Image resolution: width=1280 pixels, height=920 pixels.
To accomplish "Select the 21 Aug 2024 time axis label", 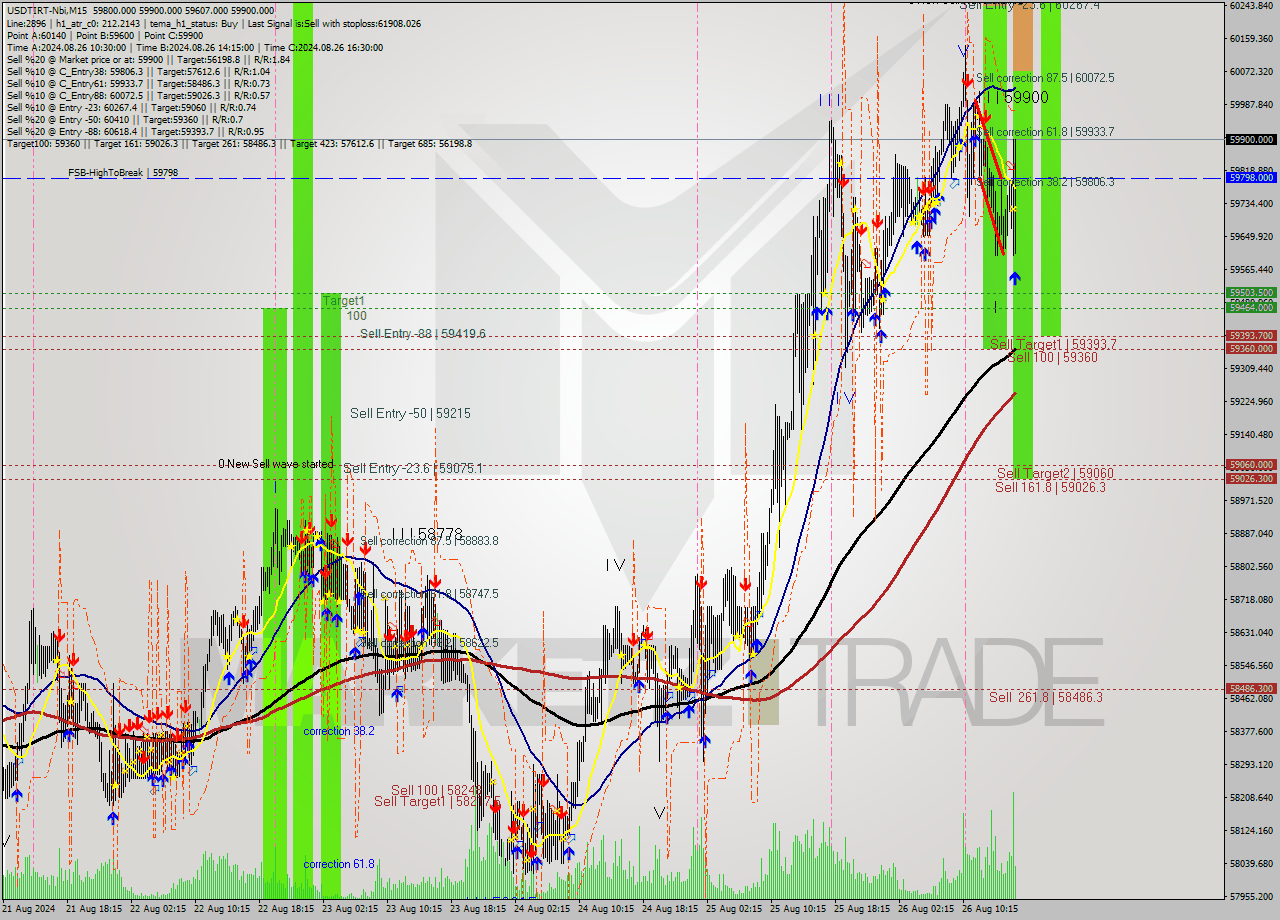I will (x=30, y=909).
